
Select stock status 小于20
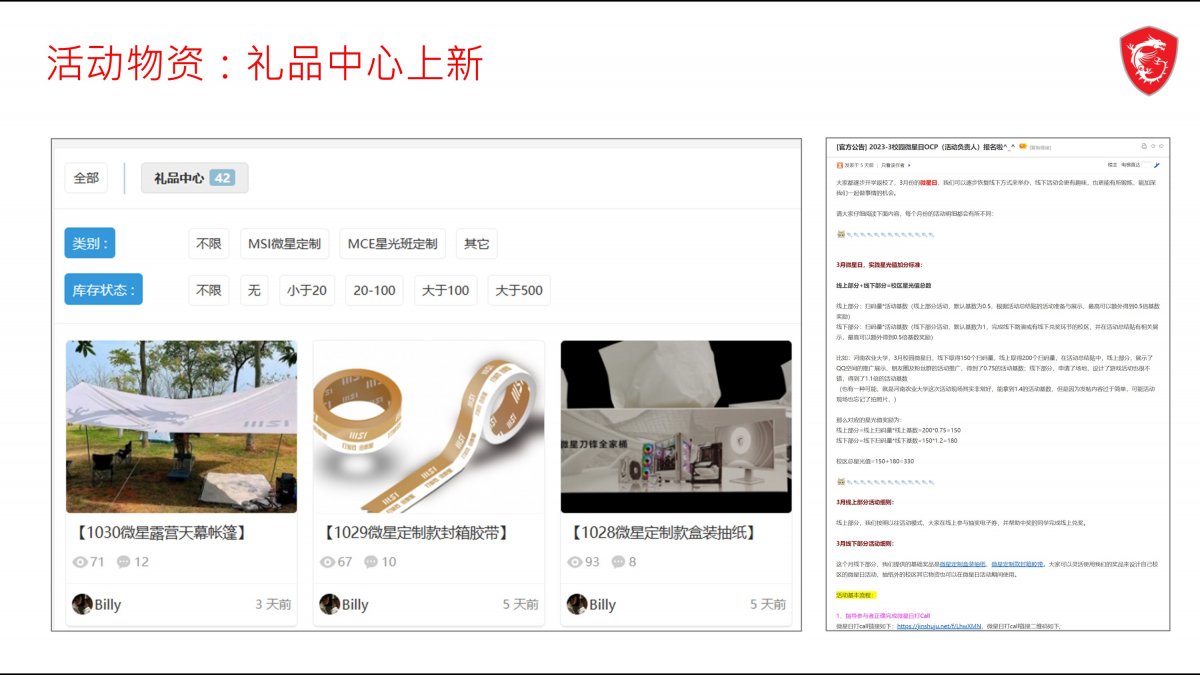point(307,290)
